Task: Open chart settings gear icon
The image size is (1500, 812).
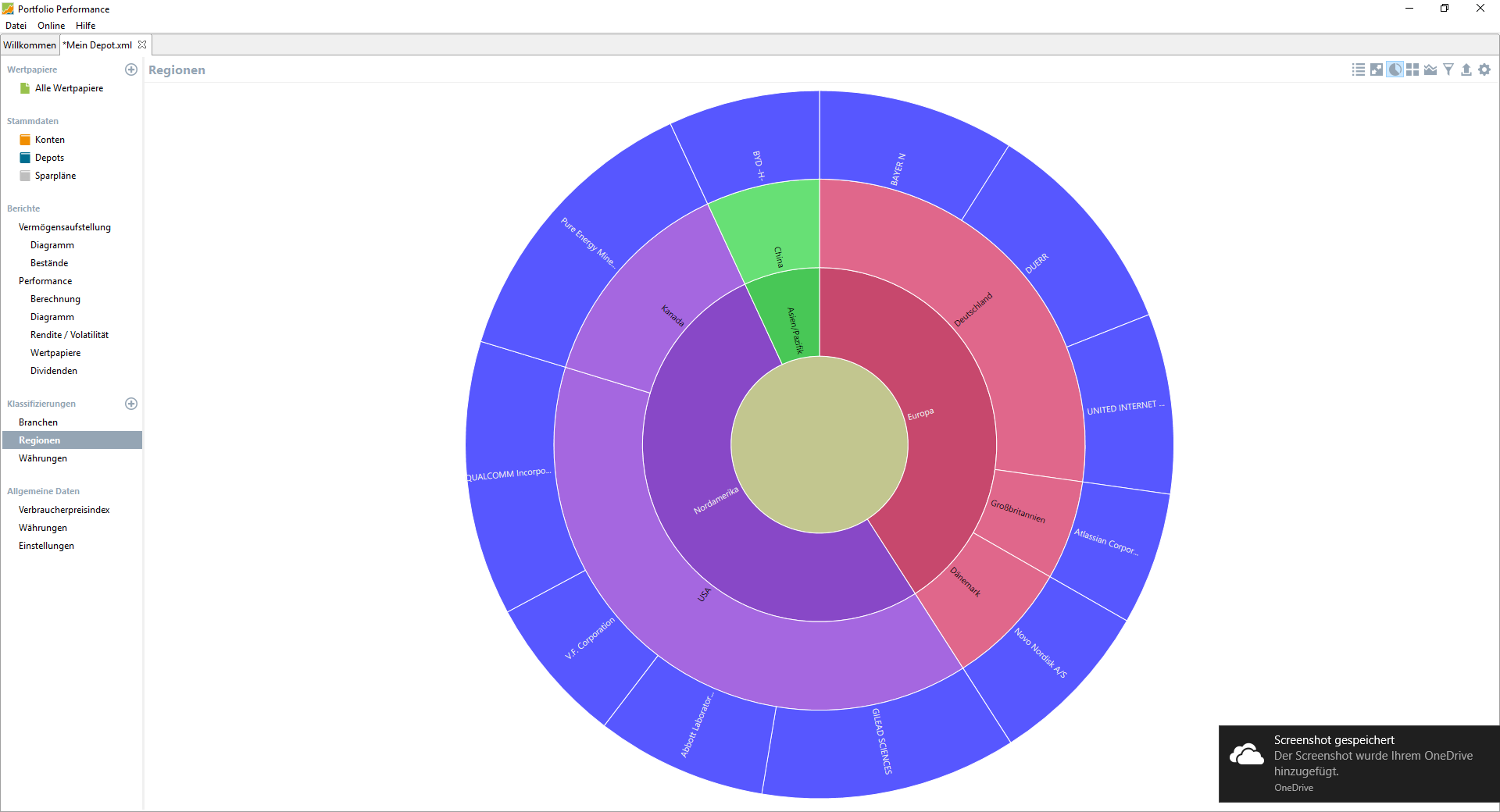Action: (x=1484, y=69)
